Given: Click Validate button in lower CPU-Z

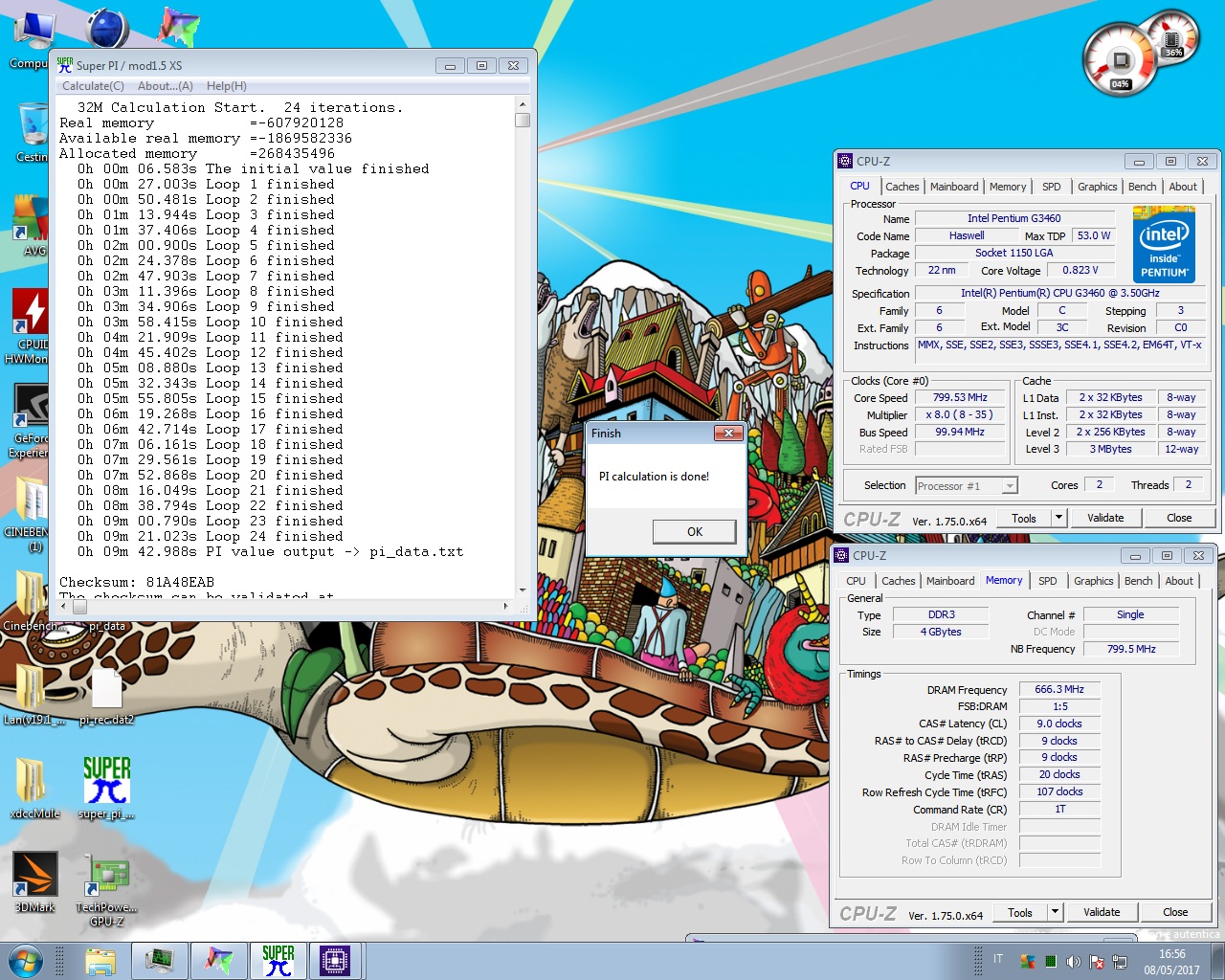Looking at the screenshot, I should coord(1102,912).
